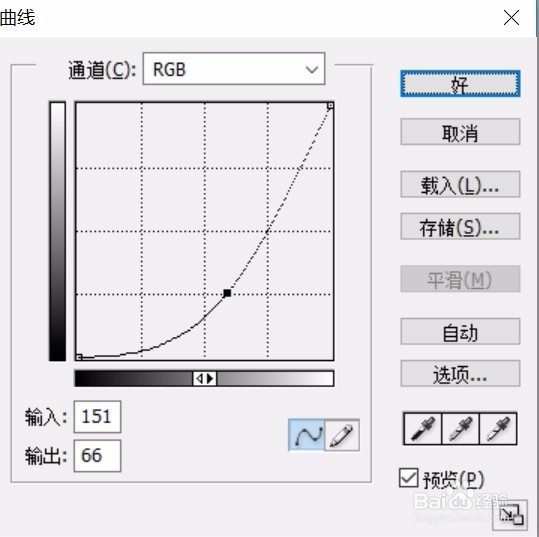The image size is (539, 537).
Task: Click the 取消 cancel button
Action: (460, 132)
